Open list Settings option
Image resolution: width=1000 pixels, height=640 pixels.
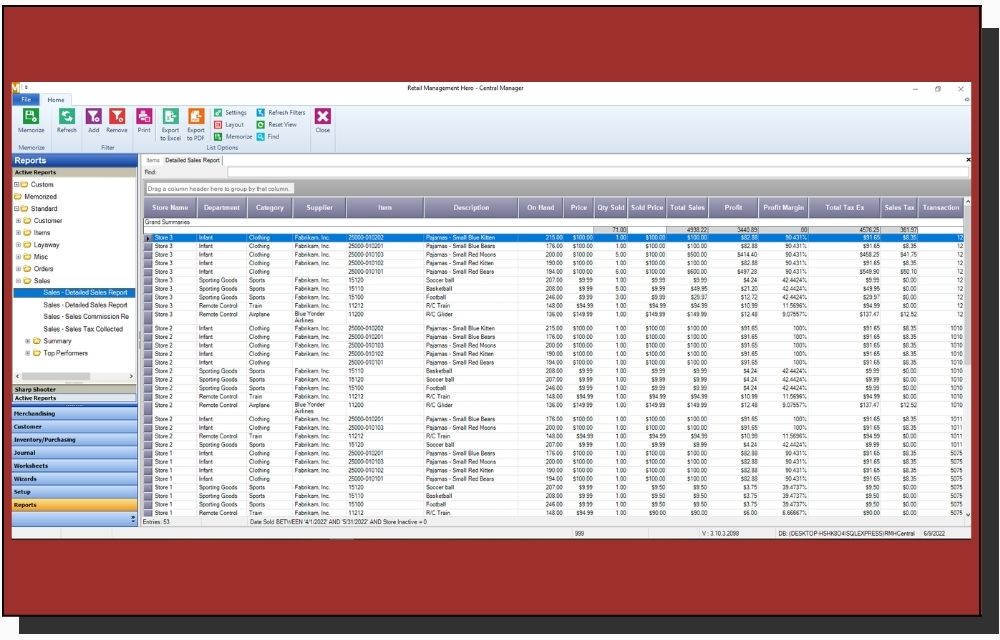pyautogui.click(x=230, y=113)
